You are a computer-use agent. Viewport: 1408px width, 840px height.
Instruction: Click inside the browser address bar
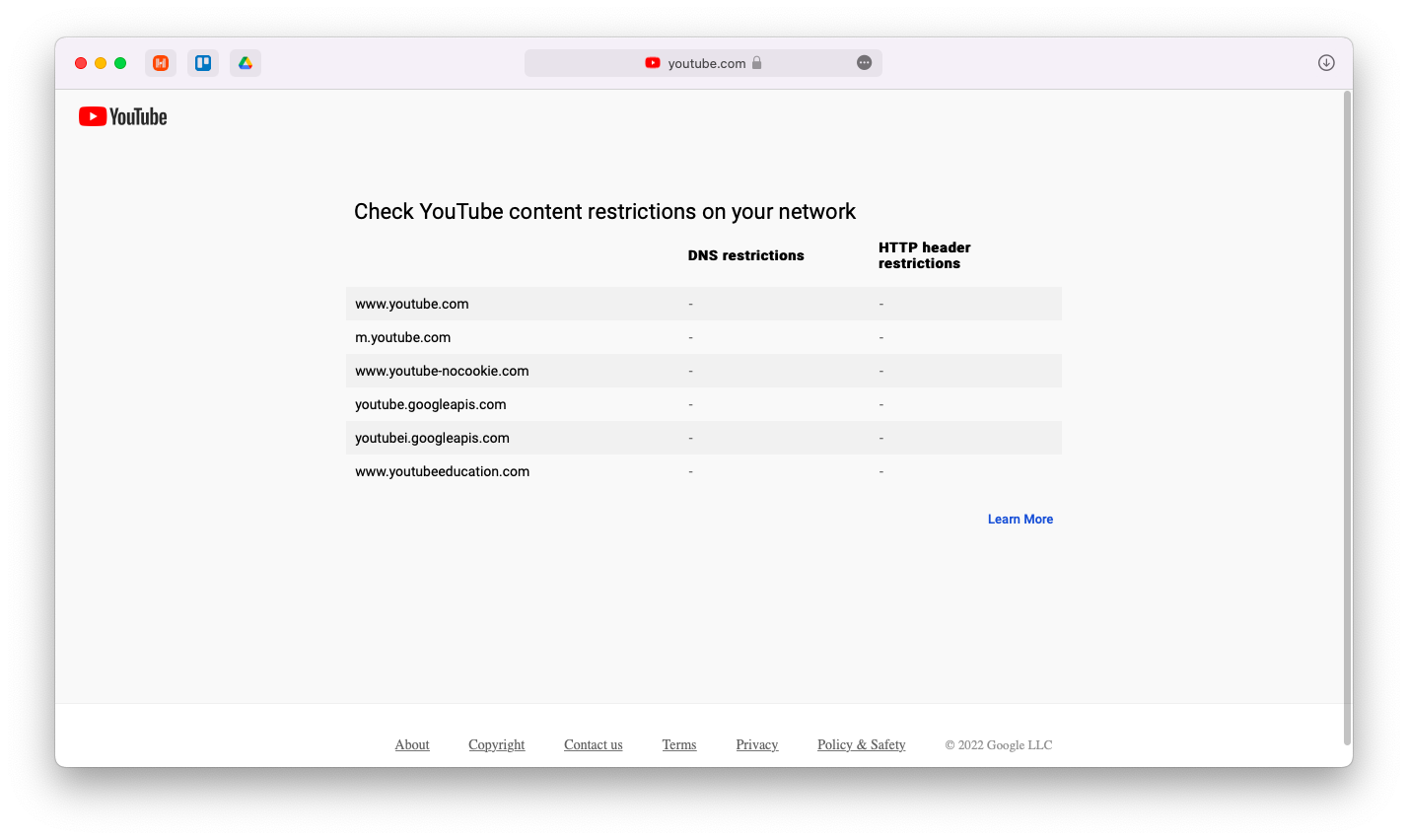(x=703, y=62)
